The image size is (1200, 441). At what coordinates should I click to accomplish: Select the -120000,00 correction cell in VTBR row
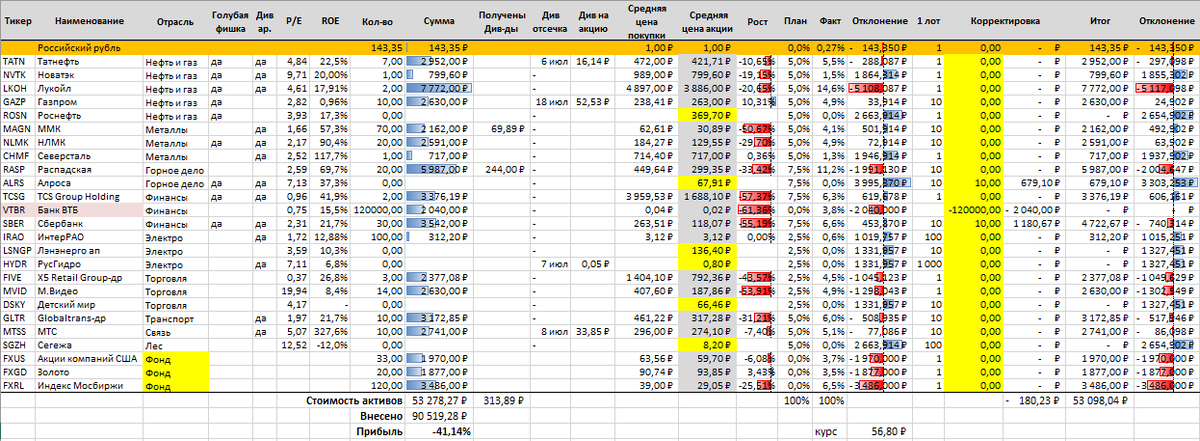click(974, 211)
